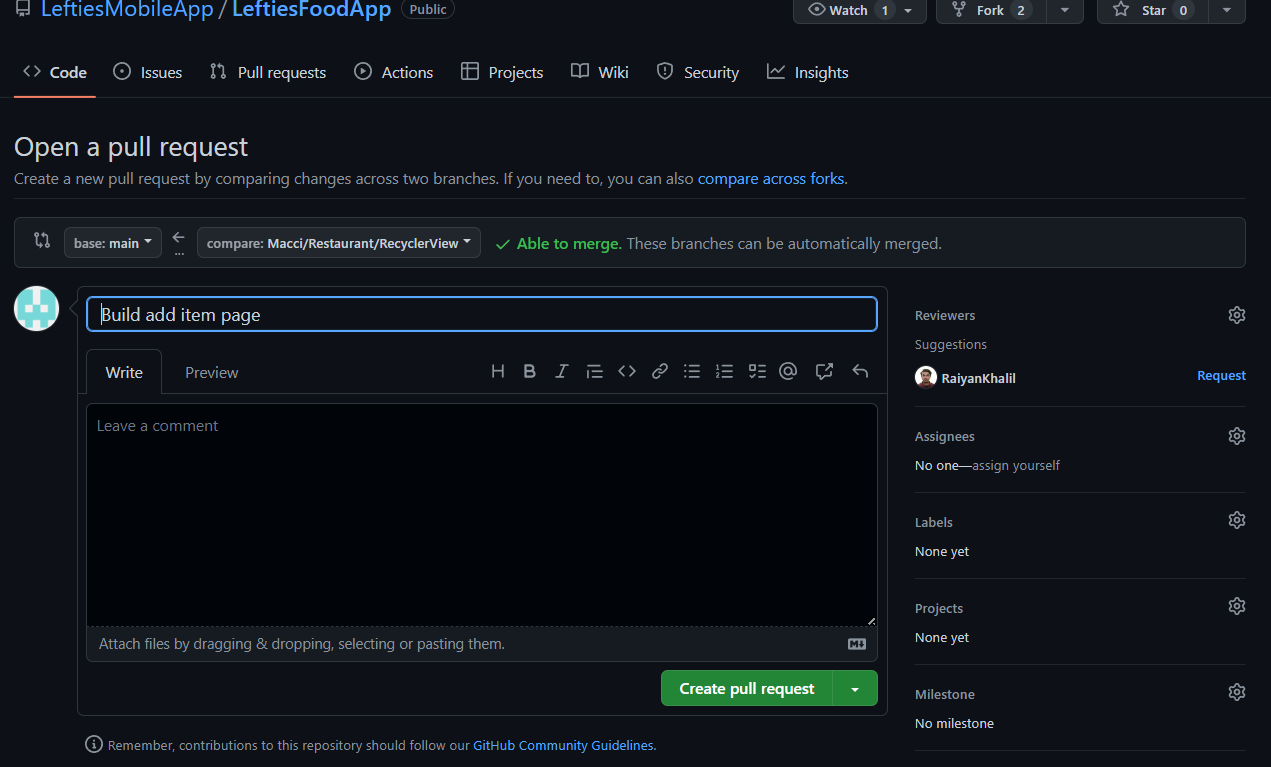Viewport: 1271px width, 767px height.
Task: Apply italic formatting in comment toolbar
Action: 562,371
